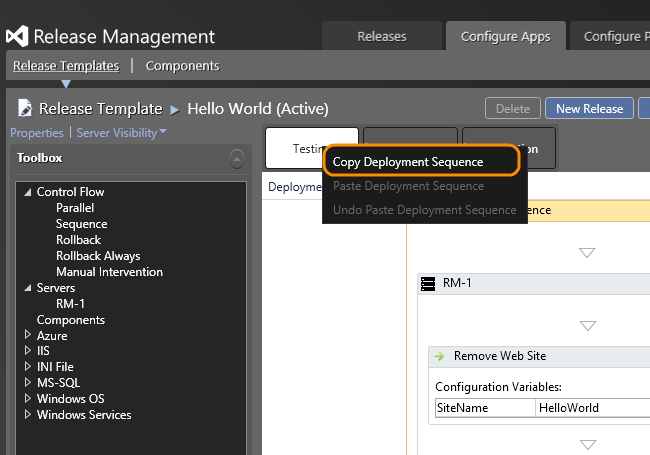Choose Copy Deployment Sequence menu item
Viewport: 650px width, 455px height.
click(x=421, y=162)
